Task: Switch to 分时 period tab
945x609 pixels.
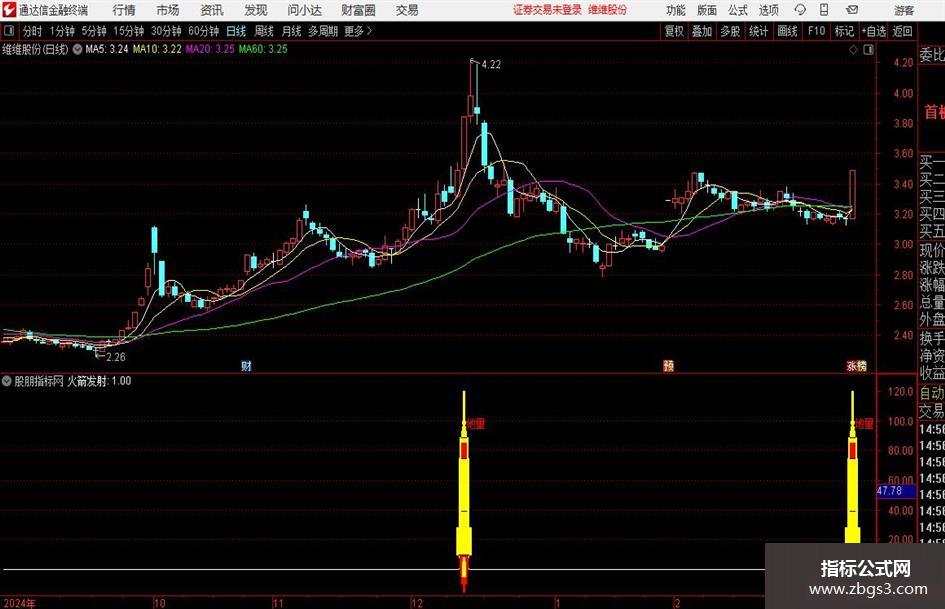Action: (32, 31)
